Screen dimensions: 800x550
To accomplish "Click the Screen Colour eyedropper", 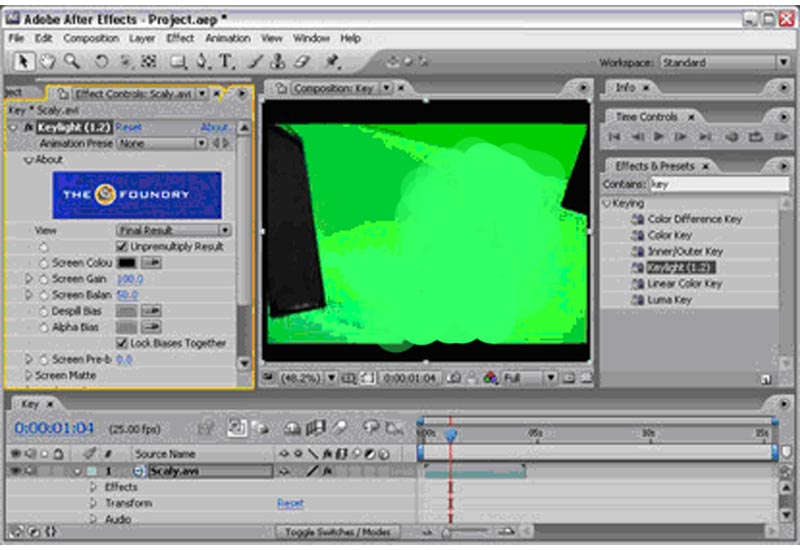I will tap(152, 263).
